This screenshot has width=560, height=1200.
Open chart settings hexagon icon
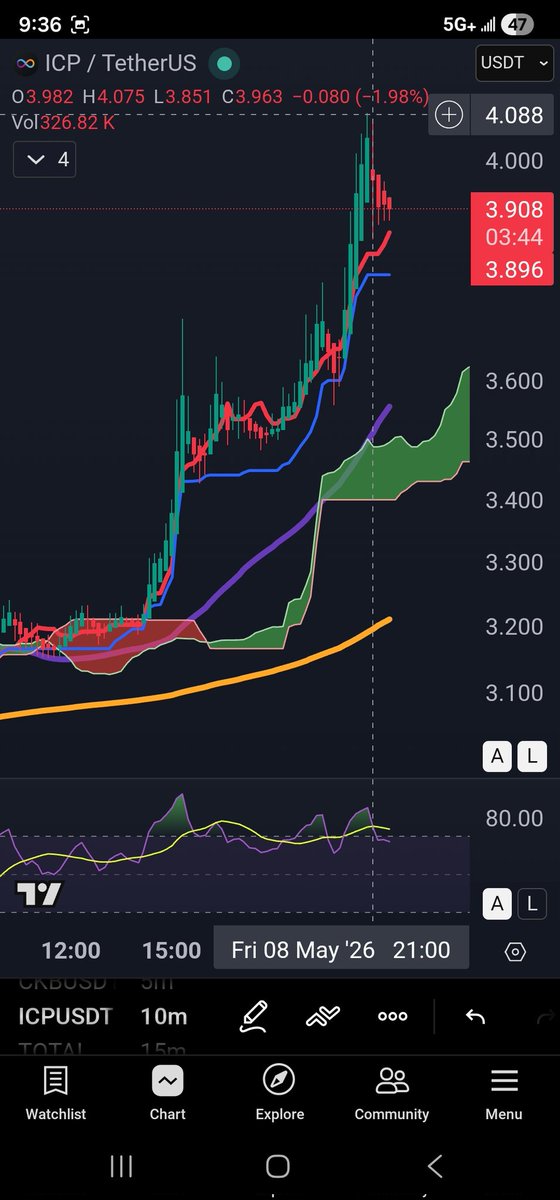coord(515,951)
